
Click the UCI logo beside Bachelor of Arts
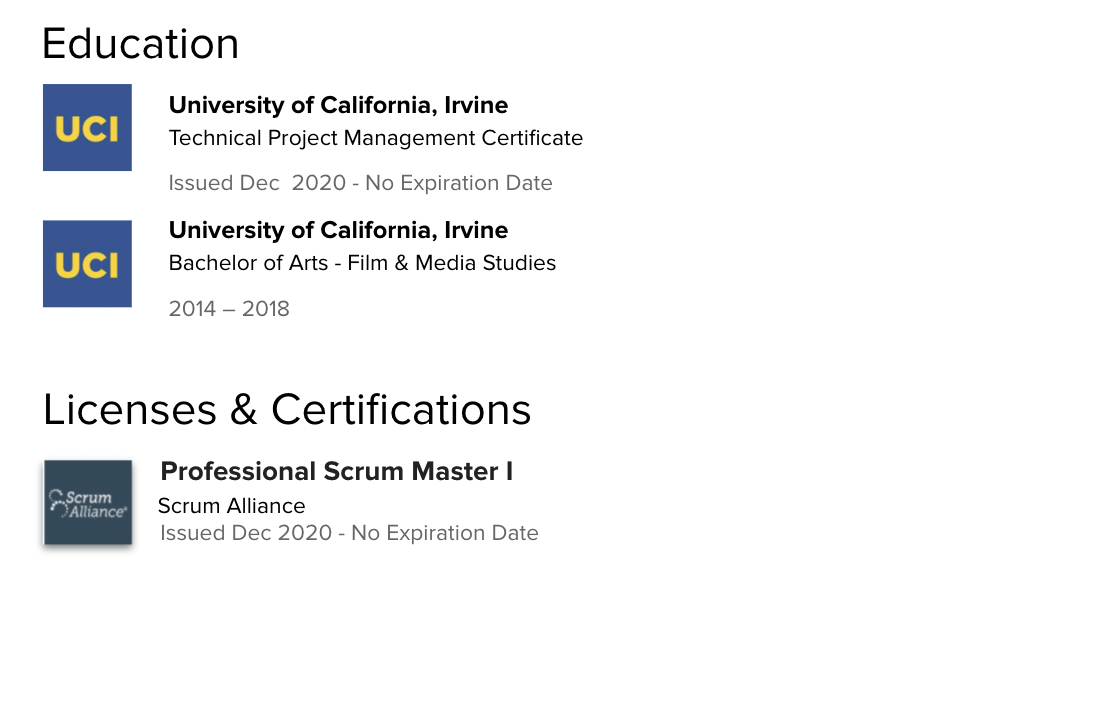tap(87, 264)
